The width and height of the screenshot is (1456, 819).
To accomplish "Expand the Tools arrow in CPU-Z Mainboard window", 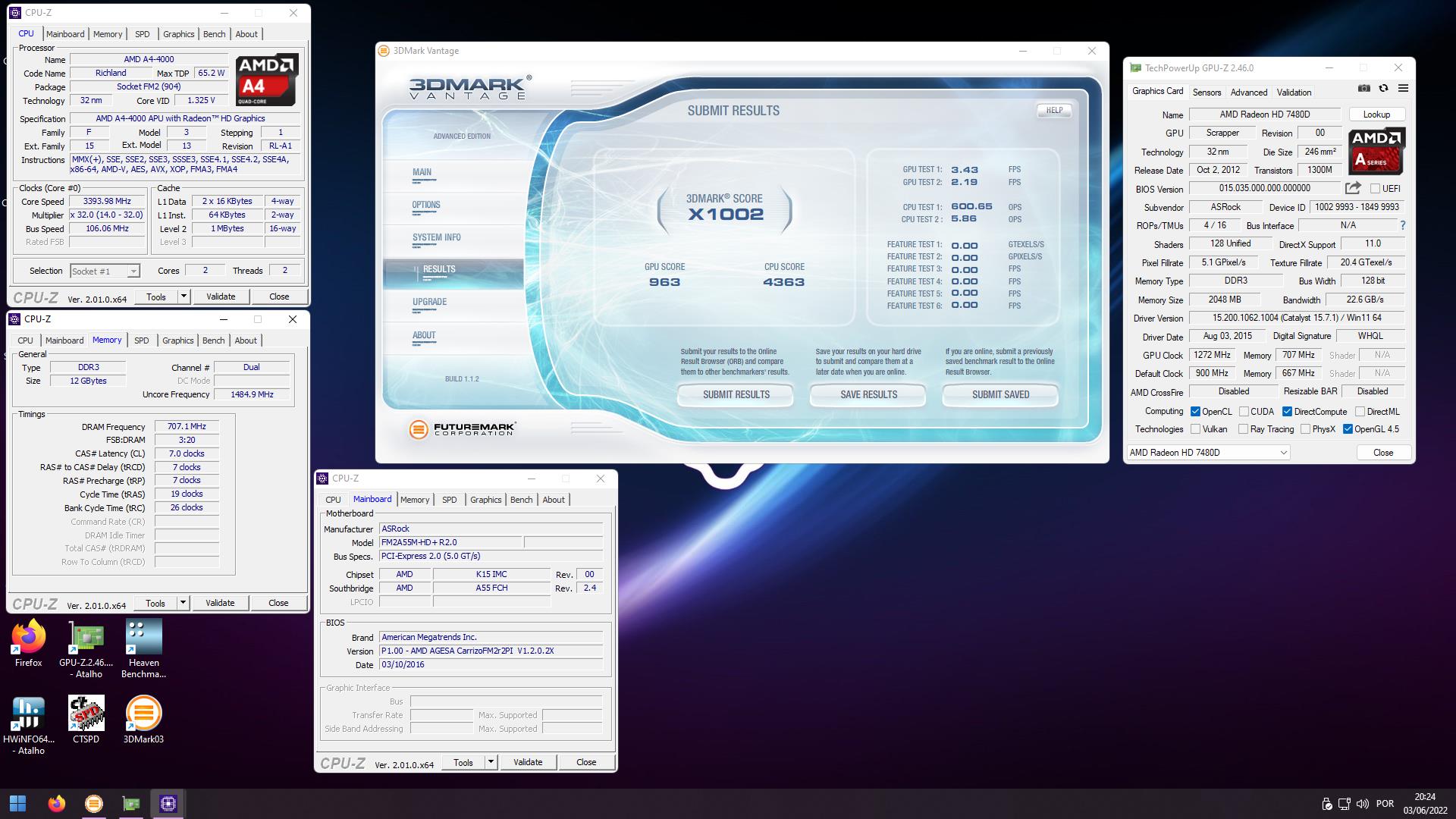I will (x=491, y=762).
